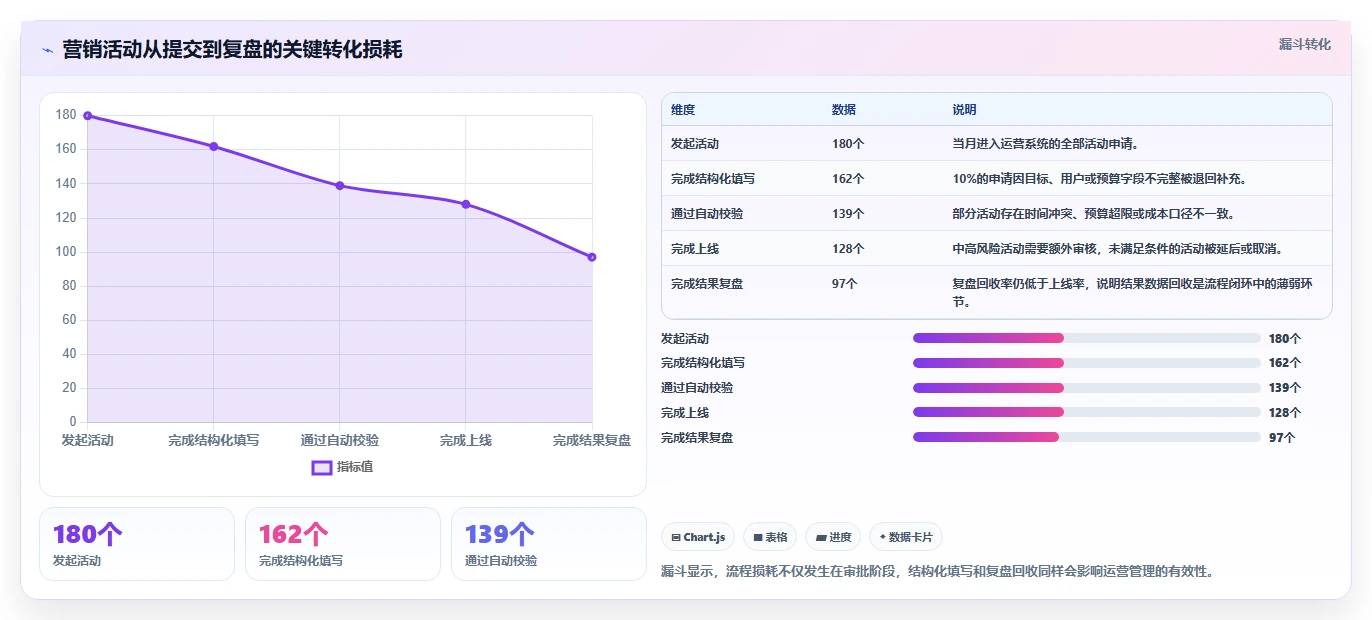
Task: Click the 发起活动 progress bar
Action: [x=1087, y=338]
